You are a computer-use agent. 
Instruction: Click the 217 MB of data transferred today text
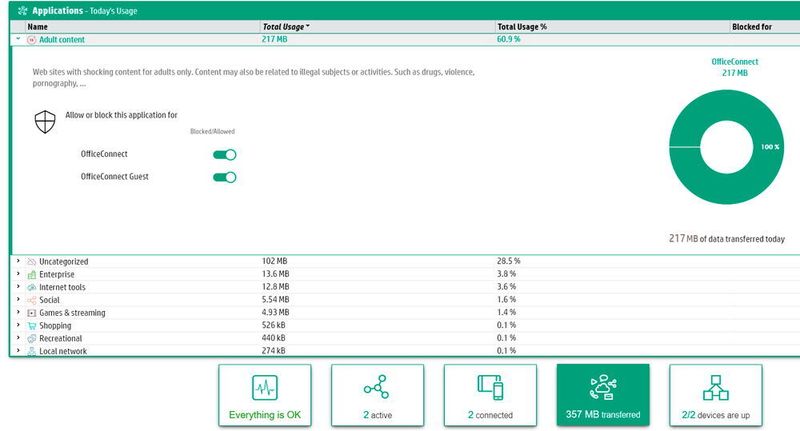coord(727,238)
